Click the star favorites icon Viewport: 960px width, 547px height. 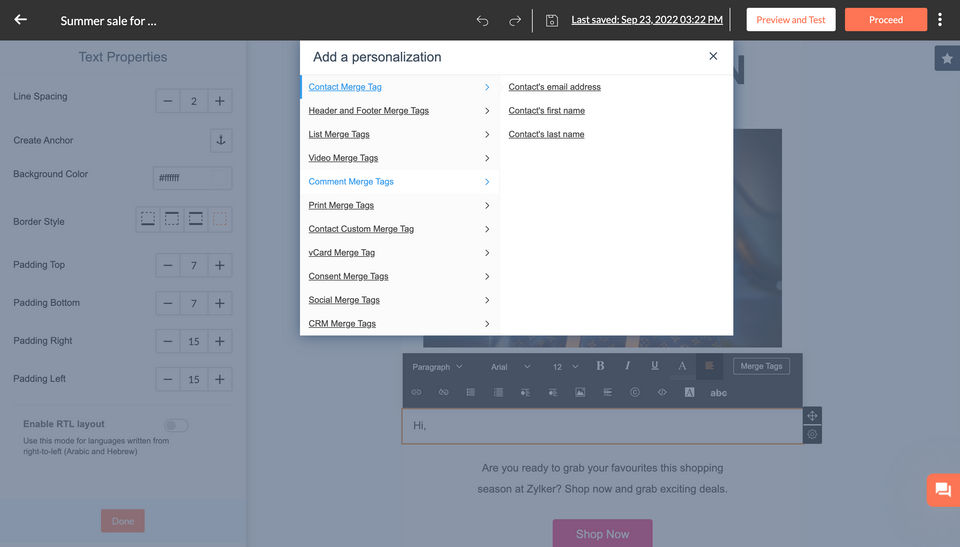pos(947,59)
